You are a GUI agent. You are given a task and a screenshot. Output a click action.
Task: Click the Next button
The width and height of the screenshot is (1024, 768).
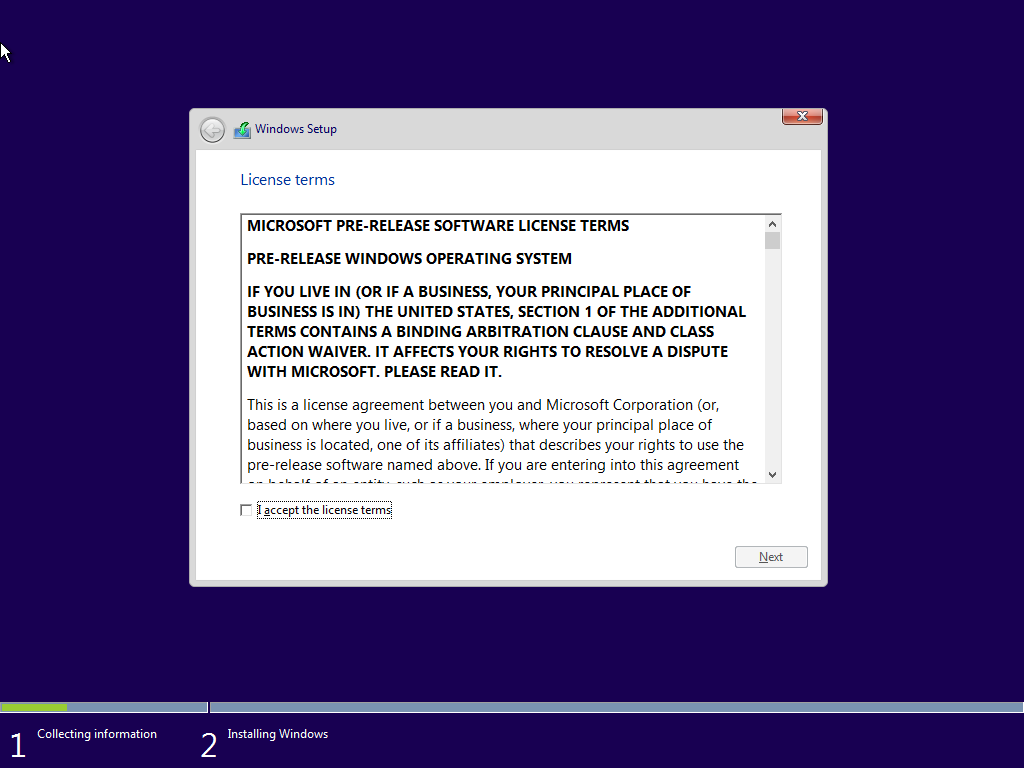tap(771, 557)
